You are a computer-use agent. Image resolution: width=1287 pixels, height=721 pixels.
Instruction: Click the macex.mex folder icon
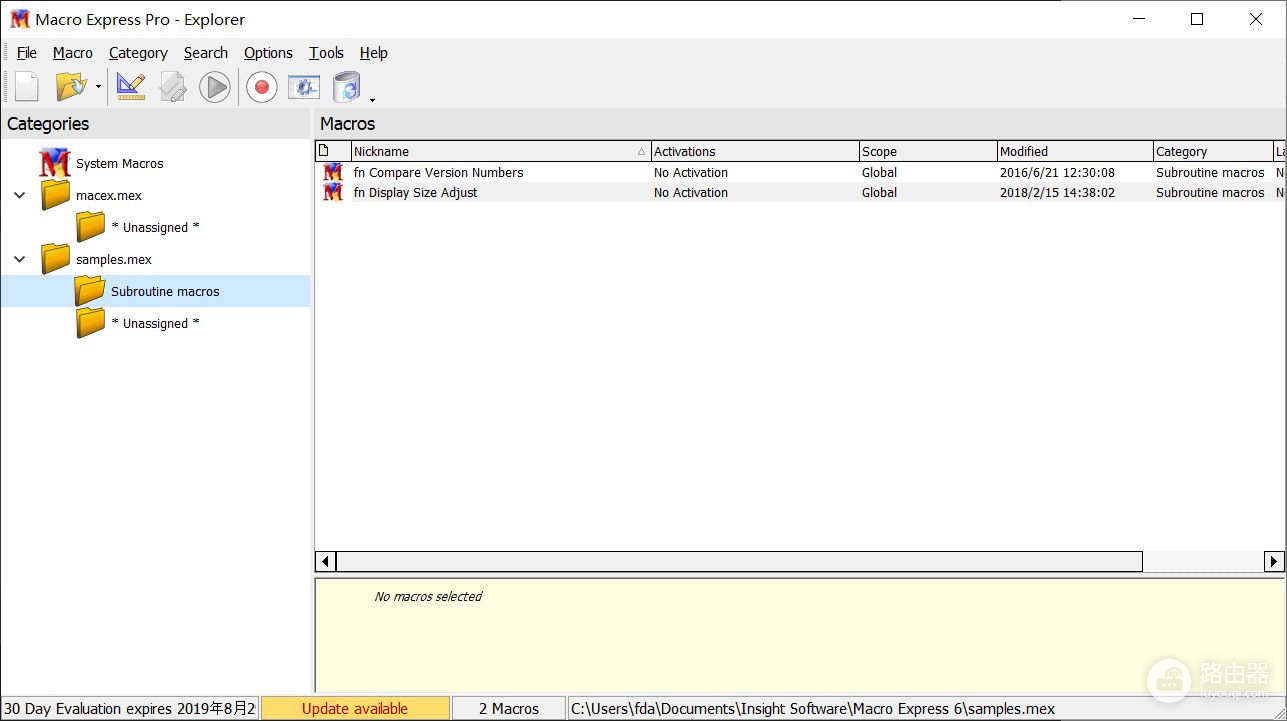click(x=55, y=195)
